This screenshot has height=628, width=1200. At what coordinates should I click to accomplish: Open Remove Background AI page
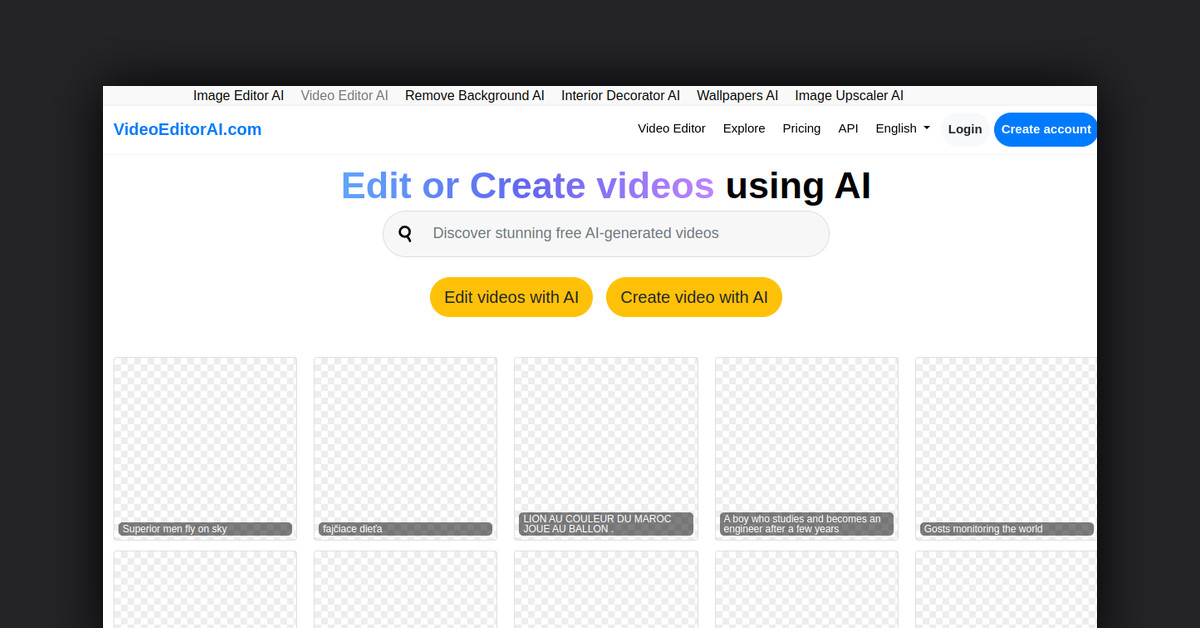tap(474, 95)
